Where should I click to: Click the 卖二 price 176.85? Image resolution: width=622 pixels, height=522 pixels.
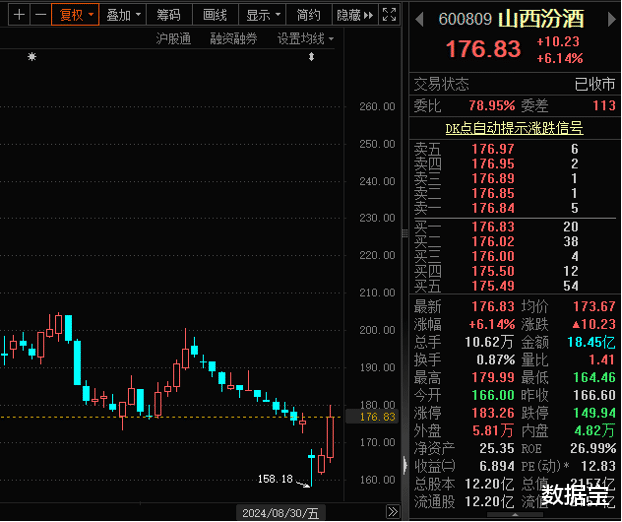click(493, 194)
